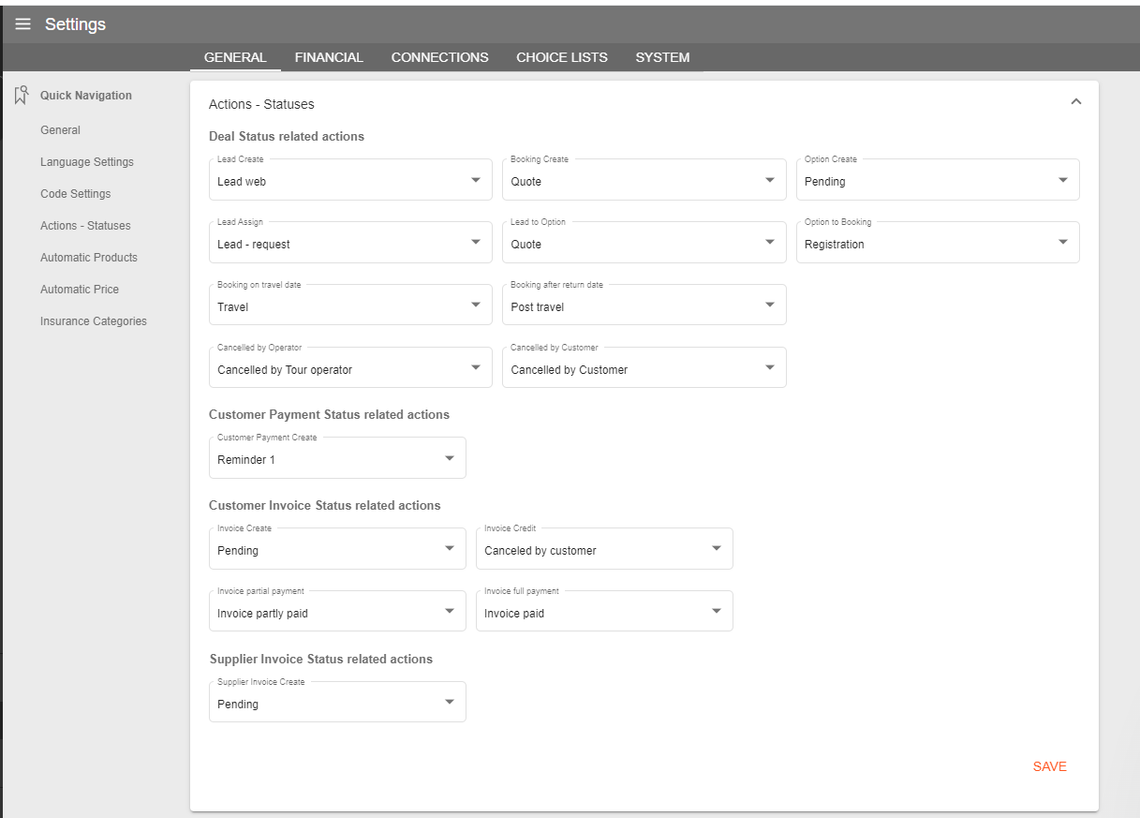Click Customer Invoice Status related actions heading
1140x818 pixels.
[x=325, y=505]
